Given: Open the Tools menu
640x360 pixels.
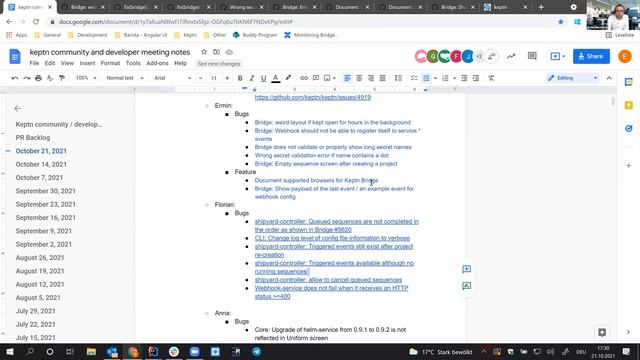Looking at the screenshot, I should [x=133, y=63].
